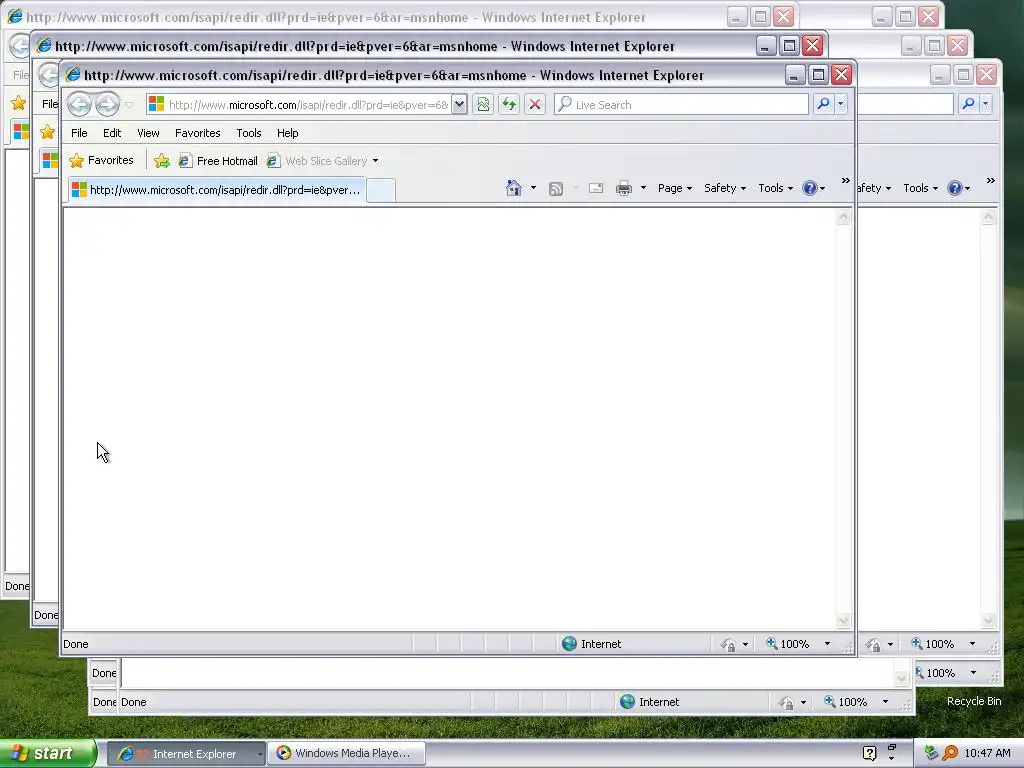Image resolution: width=1024 pixels, height=768 pixels.
Task: Expand the address bar history dropdown
Action: click(x=459, y=104)
